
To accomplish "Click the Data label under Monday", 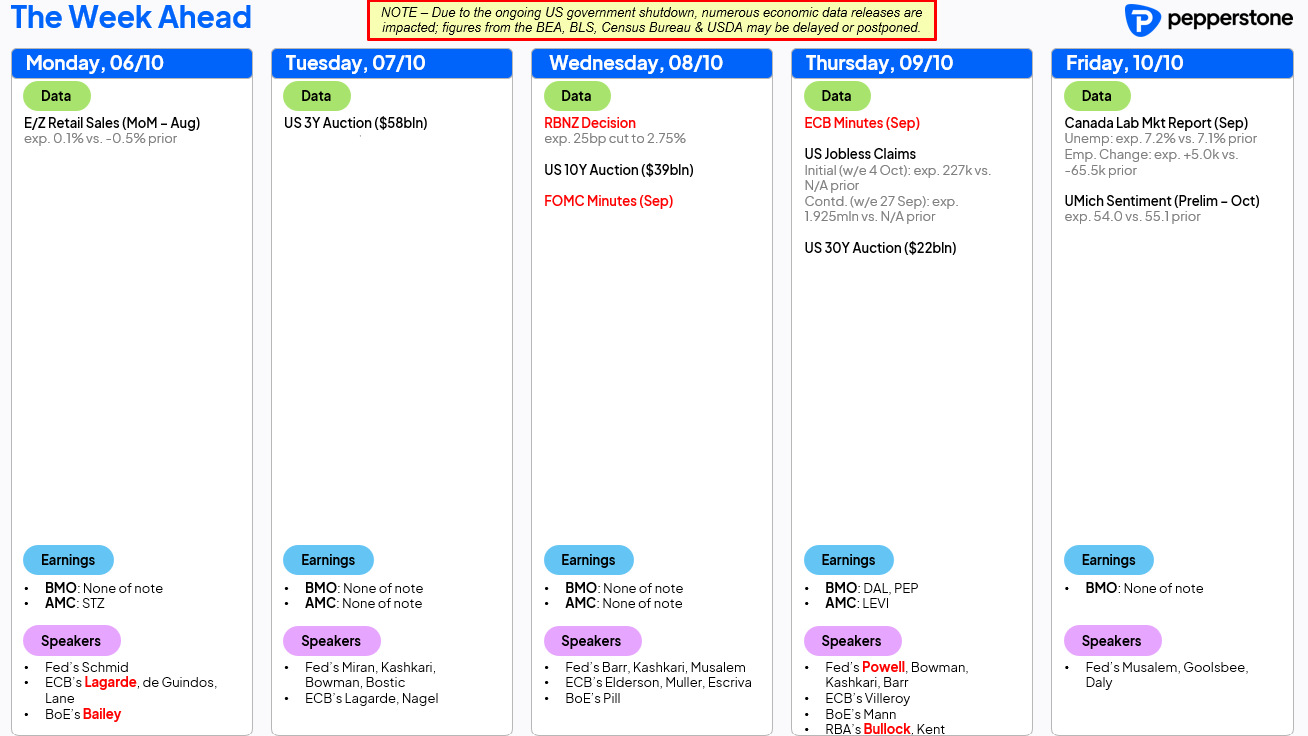I will (57, 96).
